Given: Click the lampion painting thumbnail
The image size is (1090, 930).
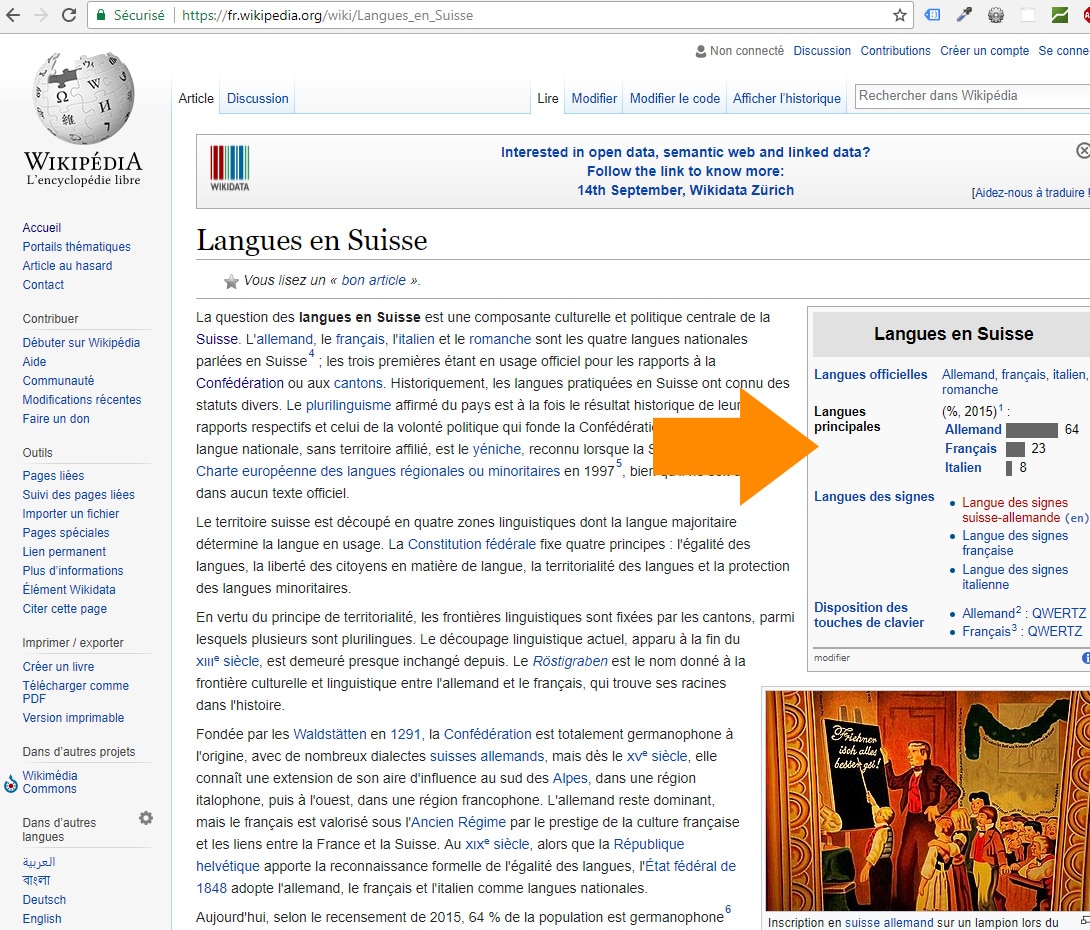Looking at the screenshot, I should click(925, 800).
